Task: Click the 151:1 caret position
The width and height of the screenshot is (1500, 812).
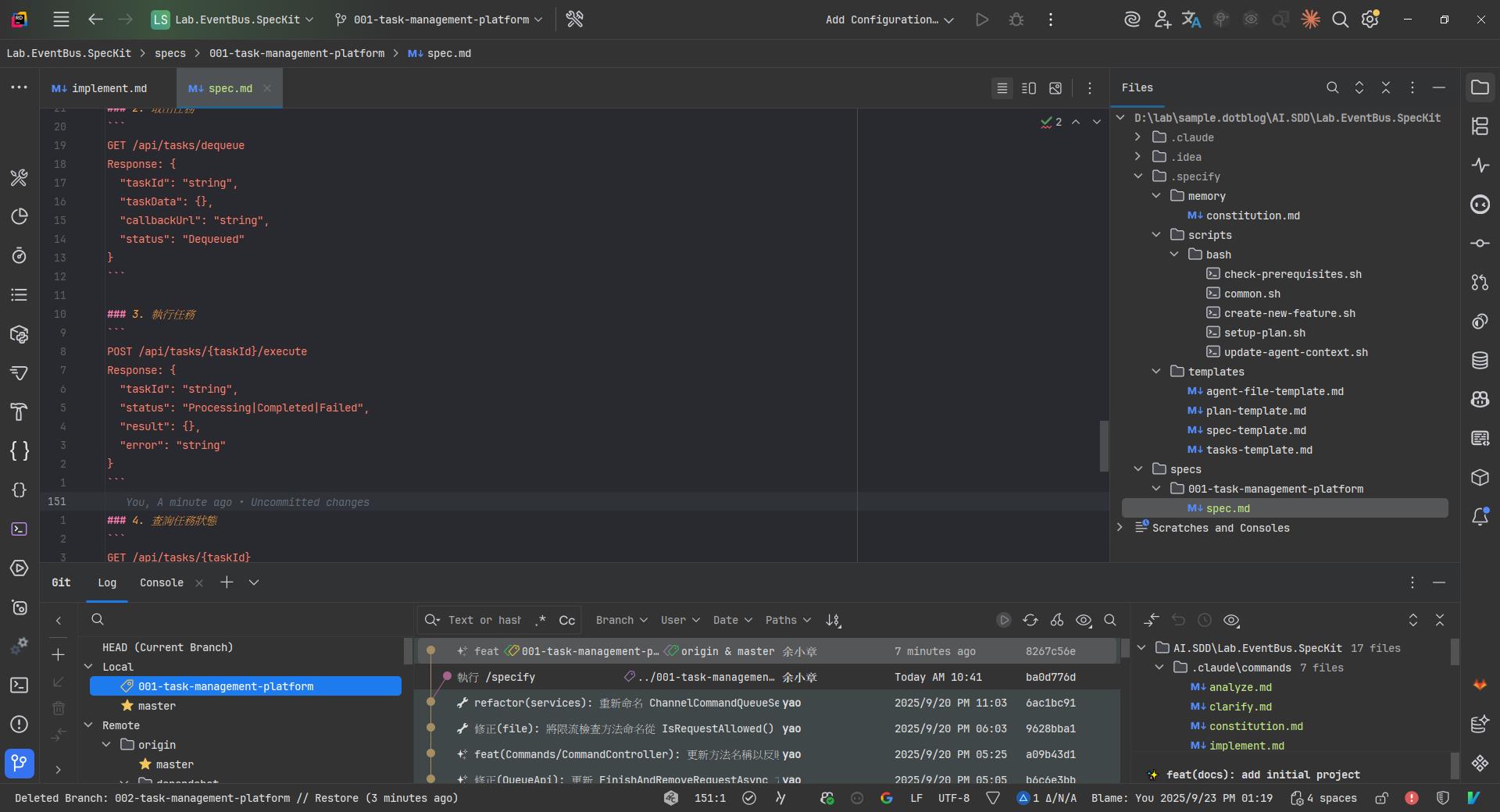Action: point(709,798)
